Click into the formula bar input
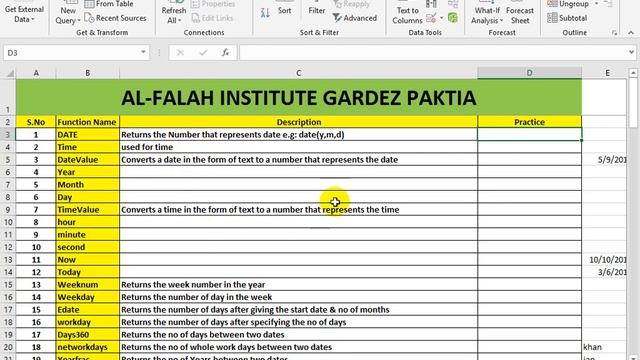640x360 pixels. (x=433, y=53)
